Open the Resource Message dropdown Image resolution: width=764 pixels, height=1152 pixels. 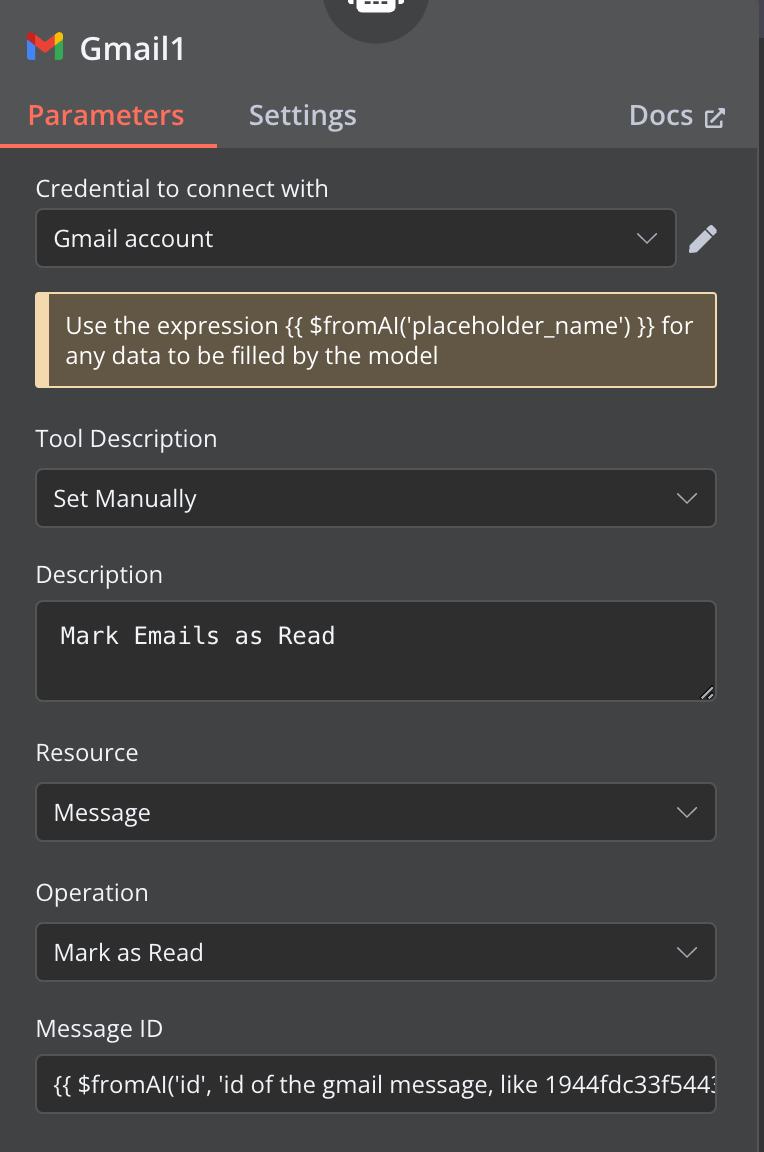(x=375, y=812)
